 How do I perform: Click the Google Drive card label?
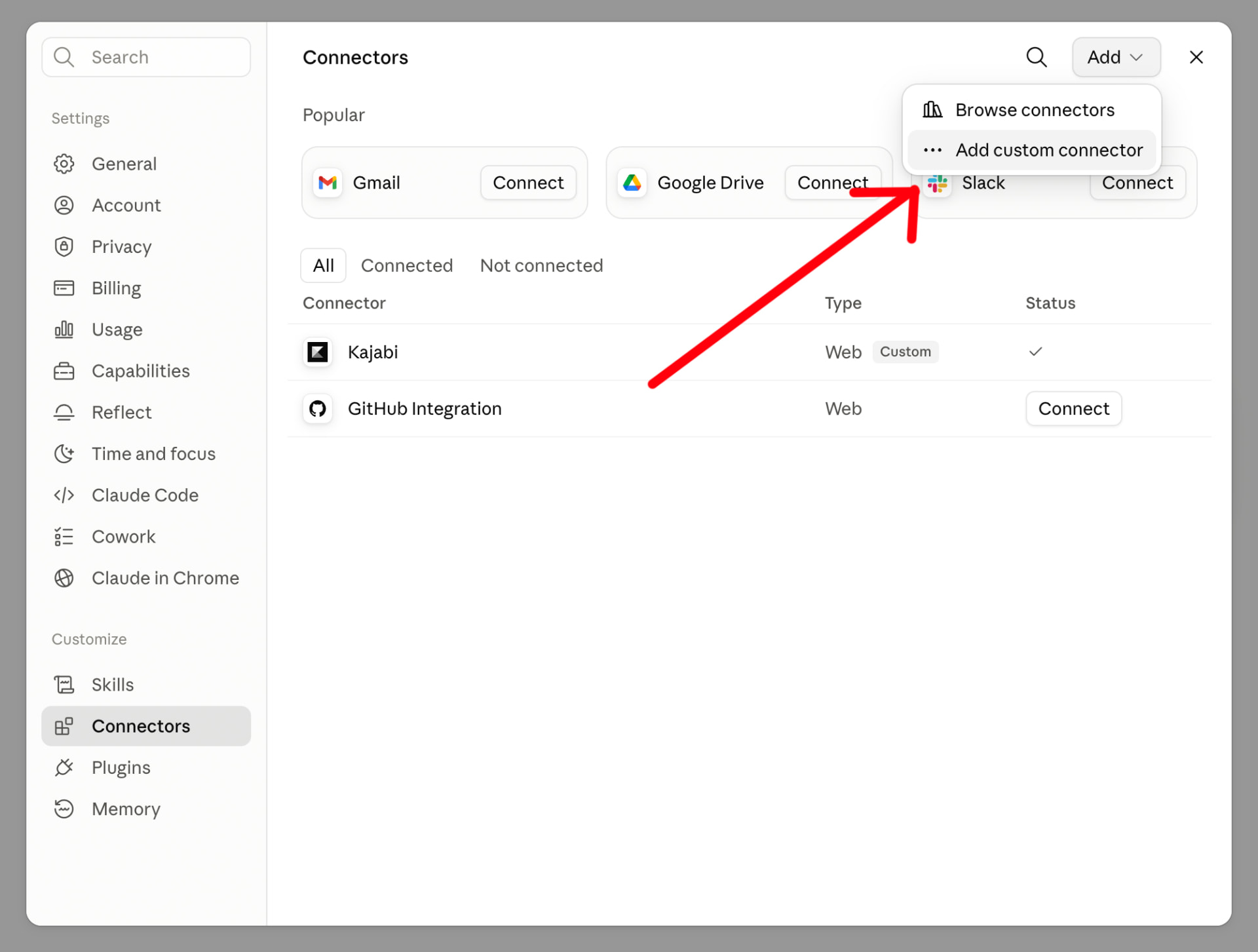710,183
